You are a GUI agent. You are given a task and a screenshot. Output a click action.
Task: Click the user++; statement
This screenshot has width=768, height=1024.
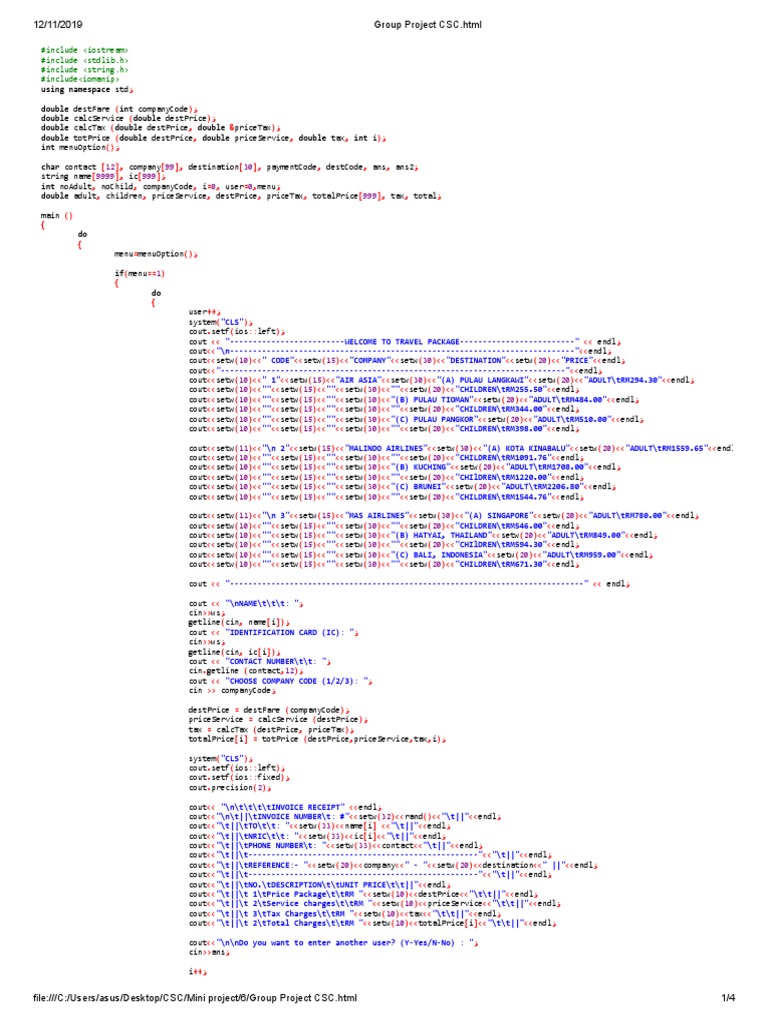[x=204, y=312]
